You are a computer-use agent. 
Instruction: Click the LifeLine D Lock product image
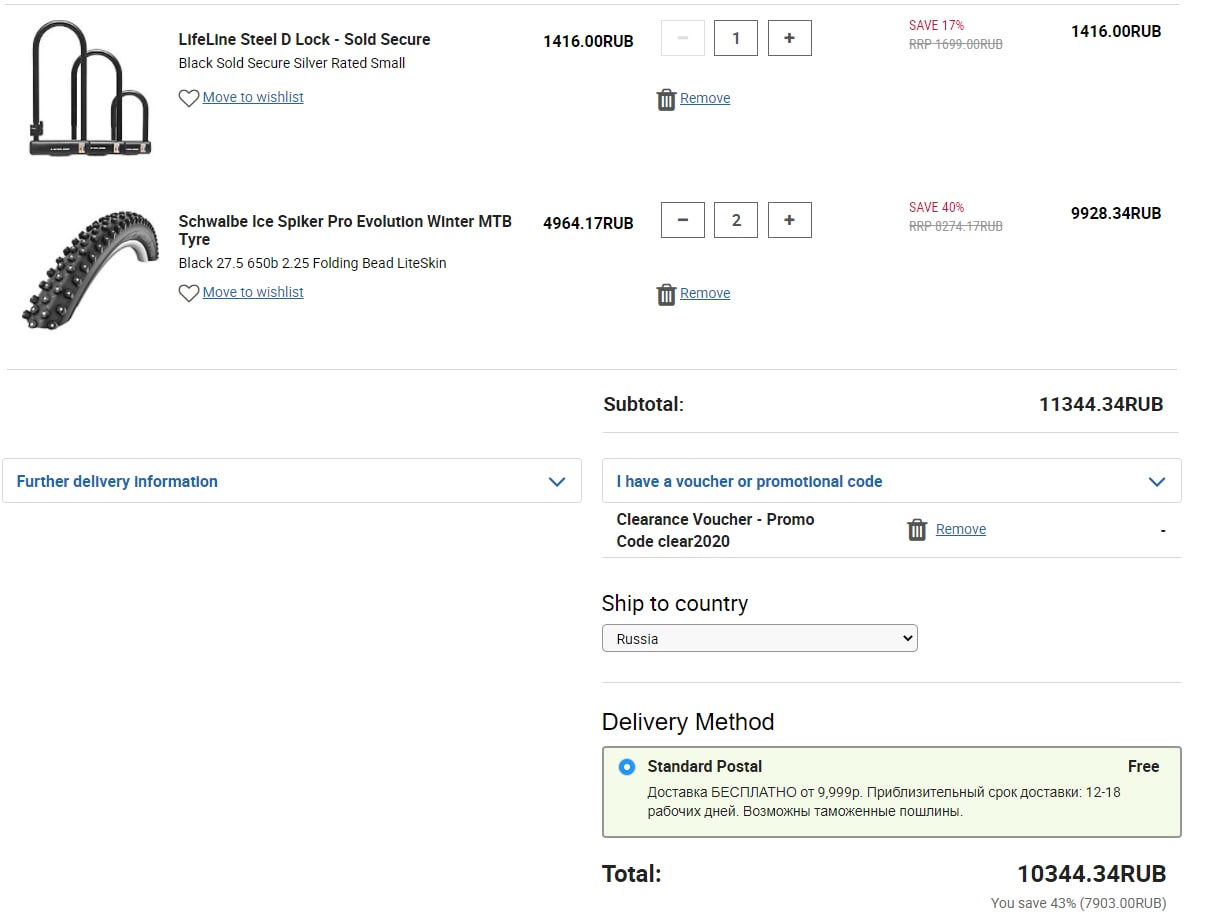click(91, 88)
